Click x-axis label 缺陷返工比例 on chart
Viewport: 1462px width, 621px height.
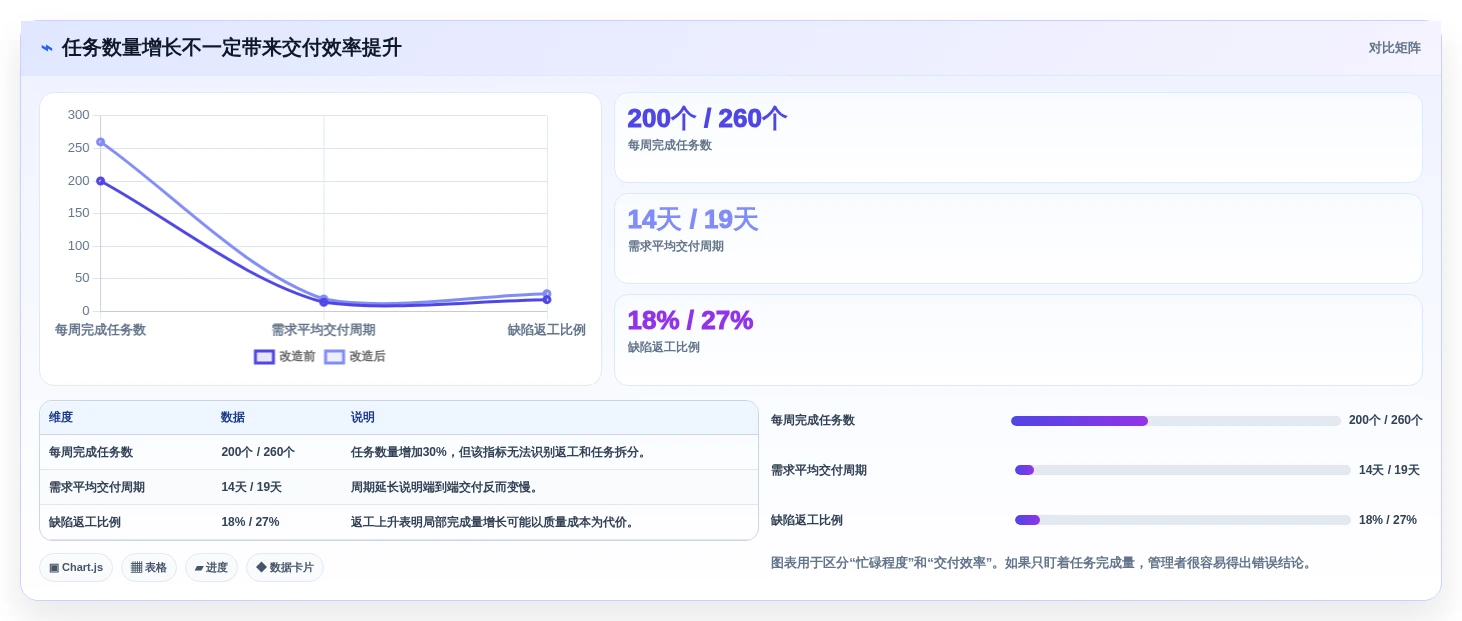coord(546,330)
